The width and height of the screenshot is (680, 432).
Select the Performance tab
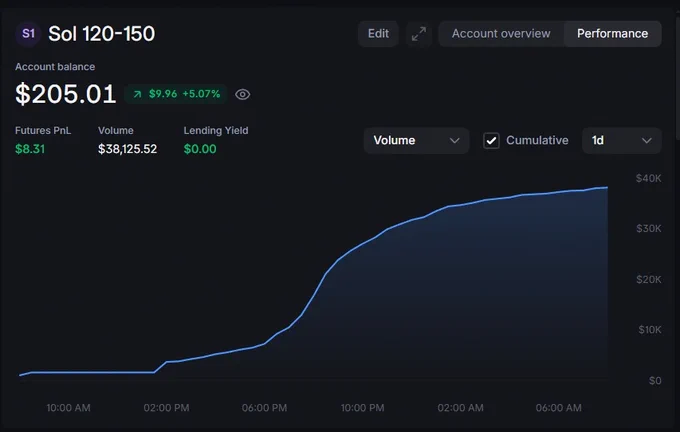tap(612, 33)
